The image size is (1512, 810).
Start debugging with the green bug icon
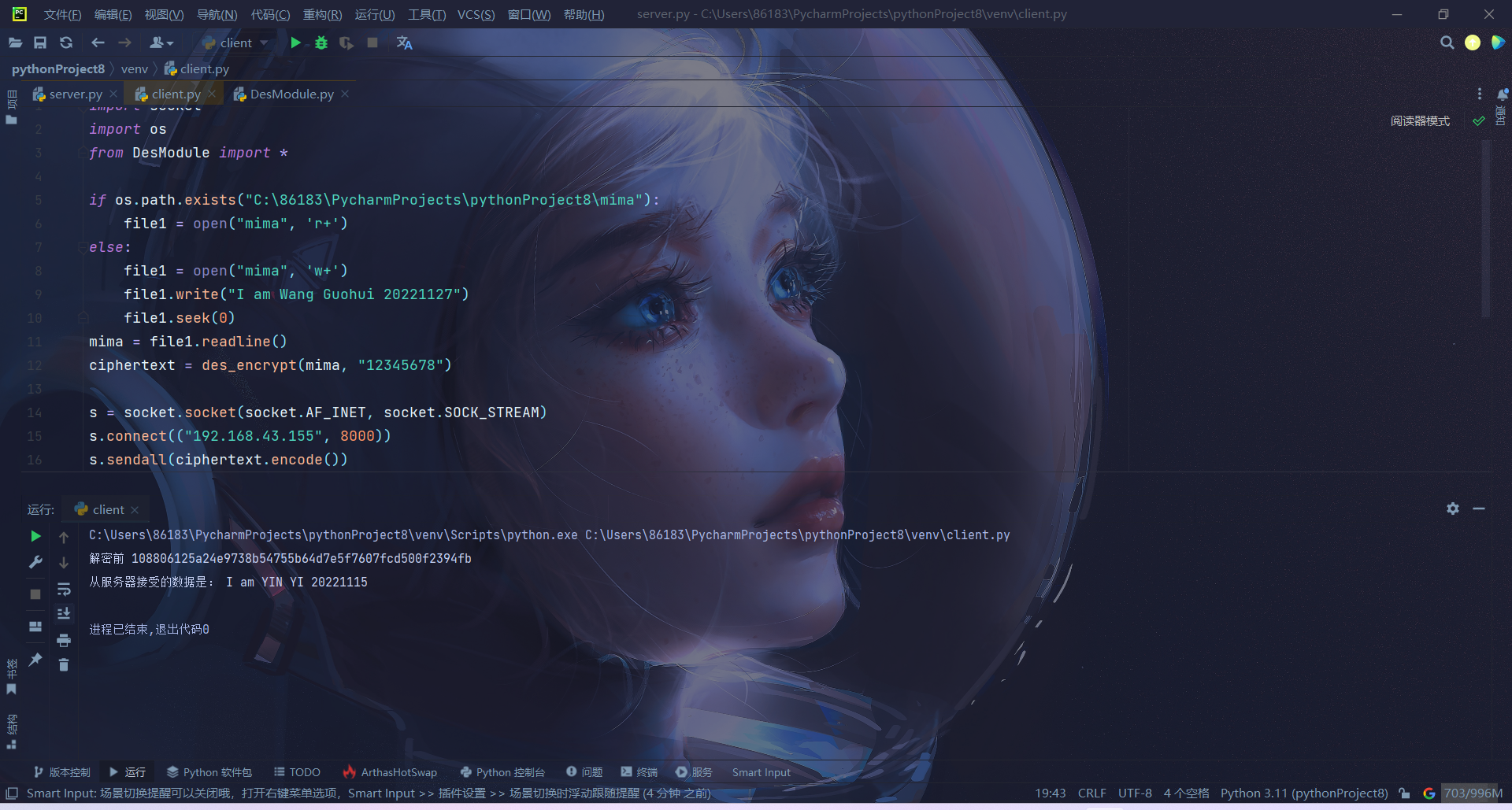tap(321, 43)
